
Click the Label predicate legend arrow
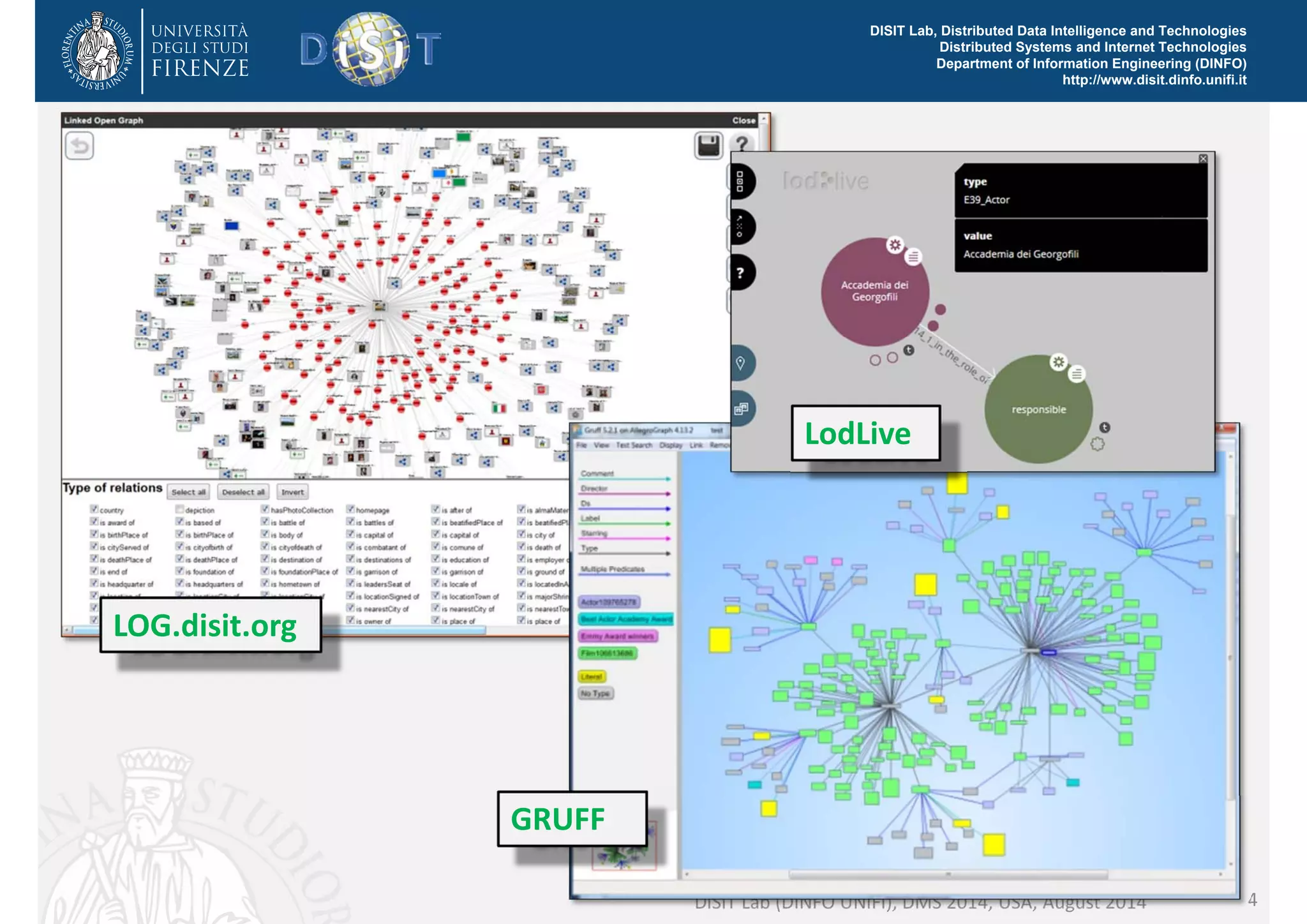point(625,523)
